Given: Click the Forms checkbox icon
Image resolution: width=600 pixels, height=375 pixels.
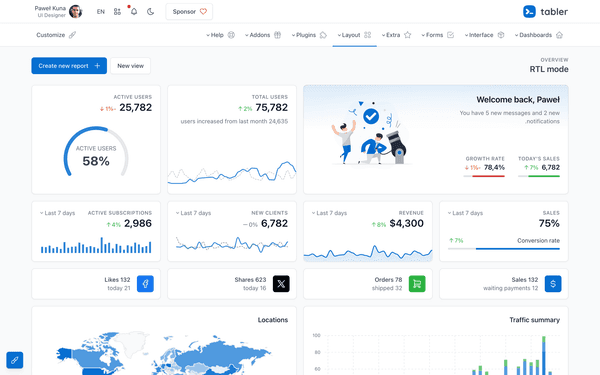Looking at the screenshot, I should coord(450,35).
